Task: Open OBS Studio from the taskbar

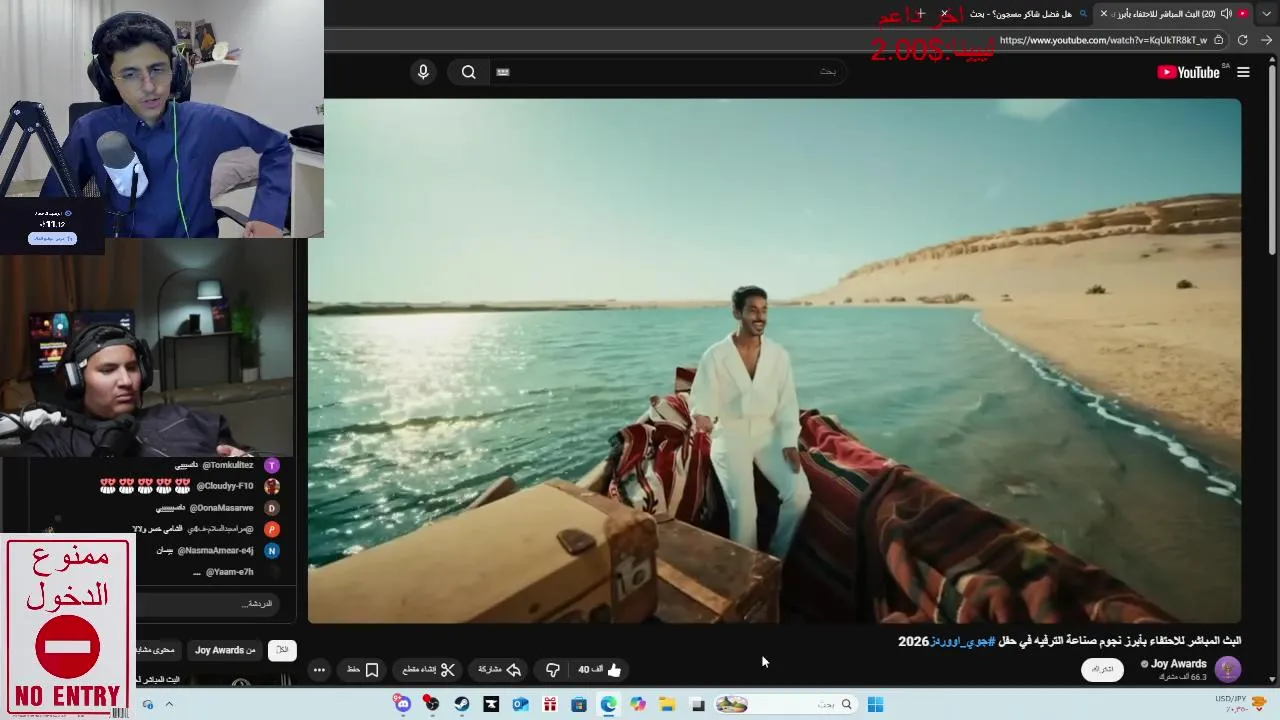Action: tap(431, 704)
